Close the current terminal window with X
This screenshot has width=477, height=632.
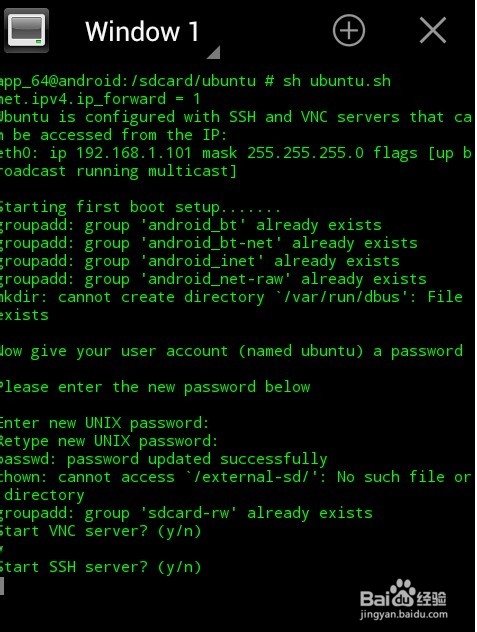pos(433,30)
